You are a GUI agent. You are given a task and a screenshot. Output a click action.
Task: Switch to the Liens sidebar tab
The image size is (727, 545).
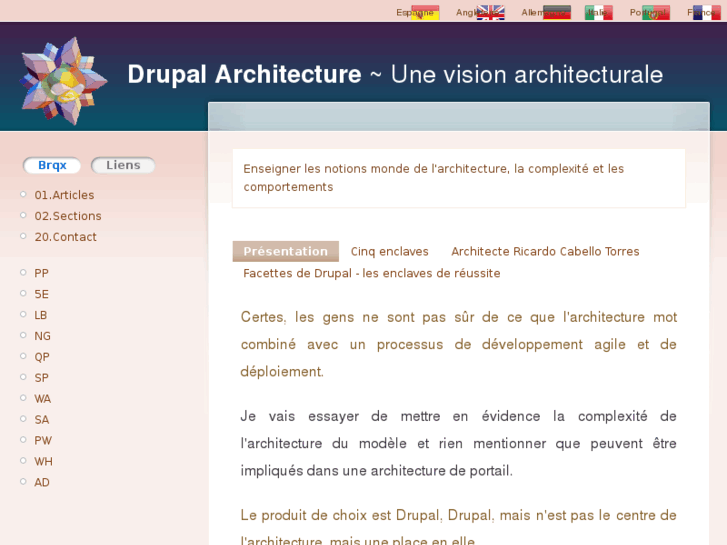click(x=123, y=165)
